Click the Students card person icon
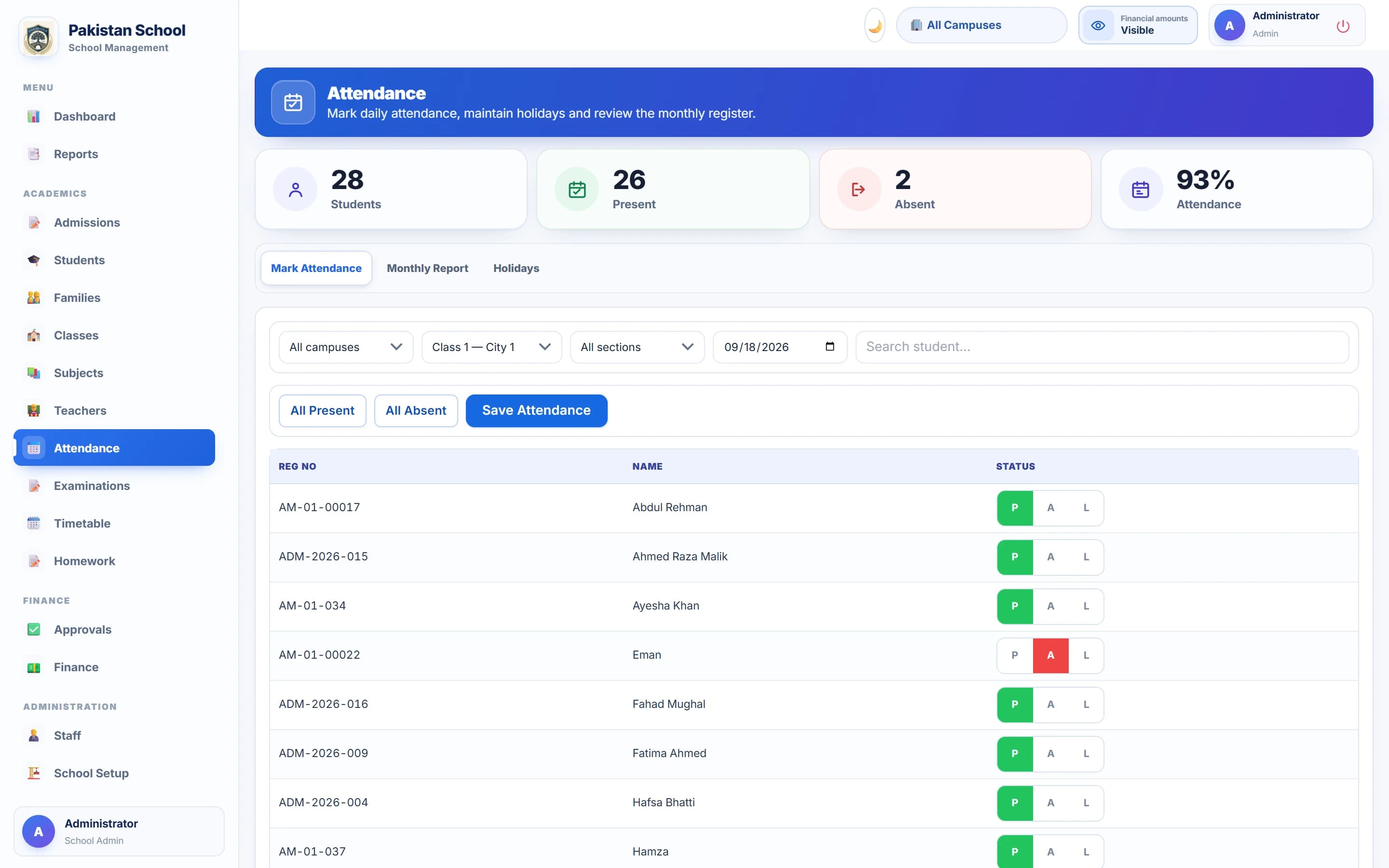Viewport: 1389px width, 868px height. pyautogui.click(x=295, y=190)
